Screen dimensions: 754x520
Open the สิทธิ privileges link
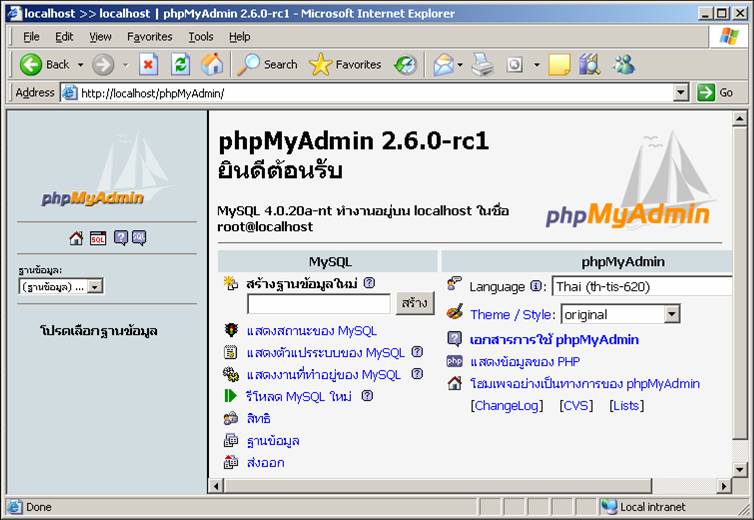tap(259, 419)
